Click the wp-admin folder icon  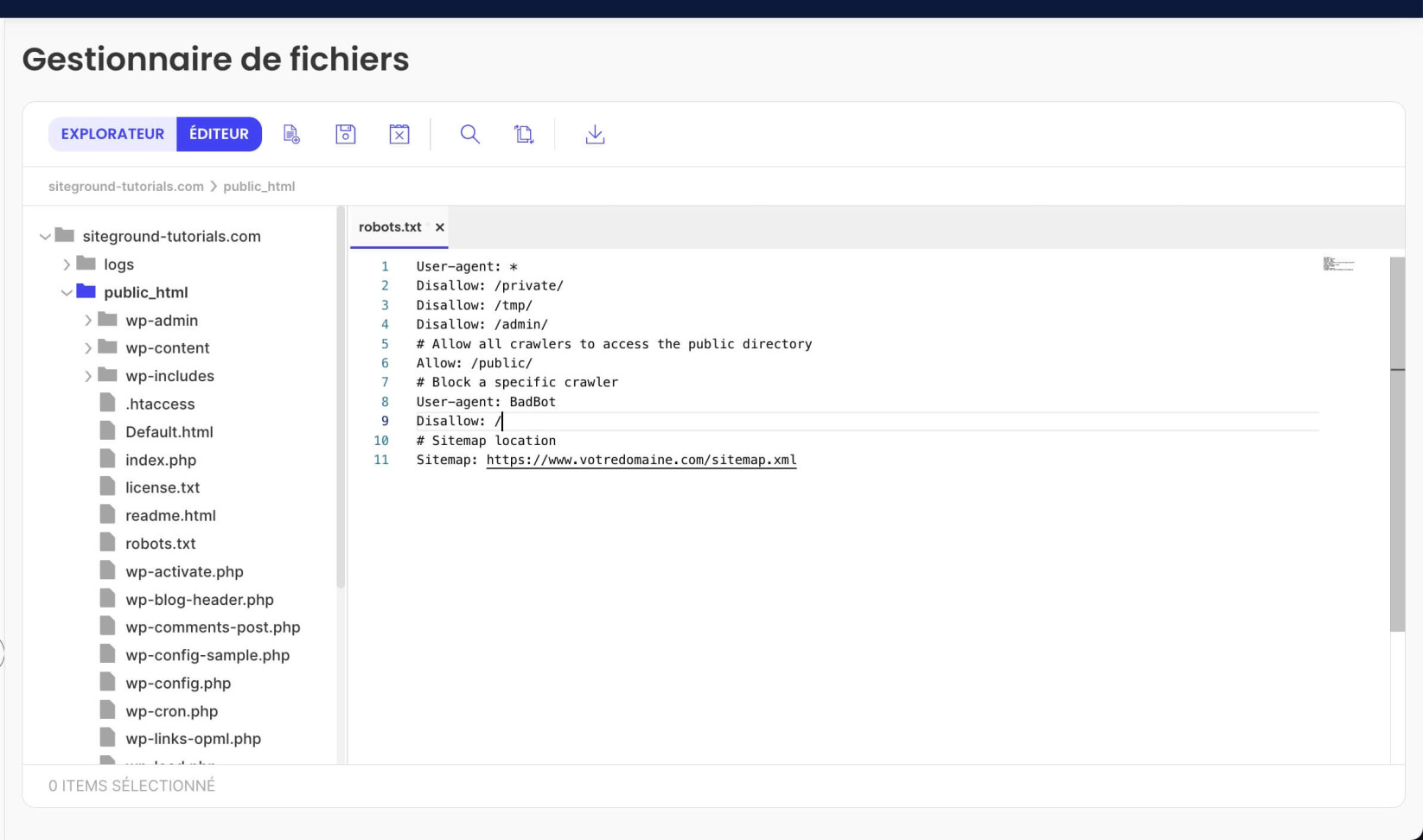(107, 319)
